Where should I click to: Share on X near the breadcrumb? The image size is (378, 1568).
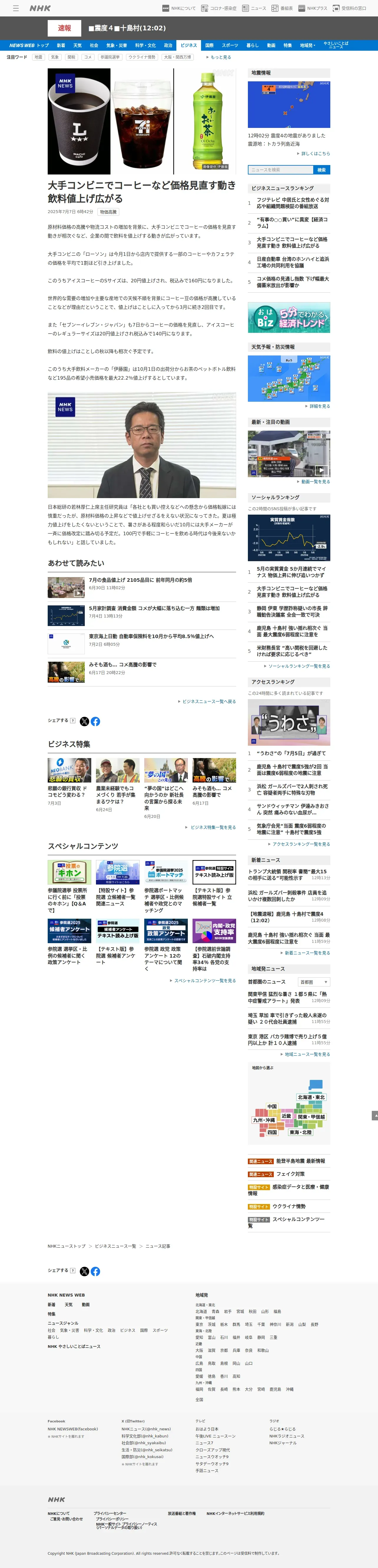[x=84, y=1271]
